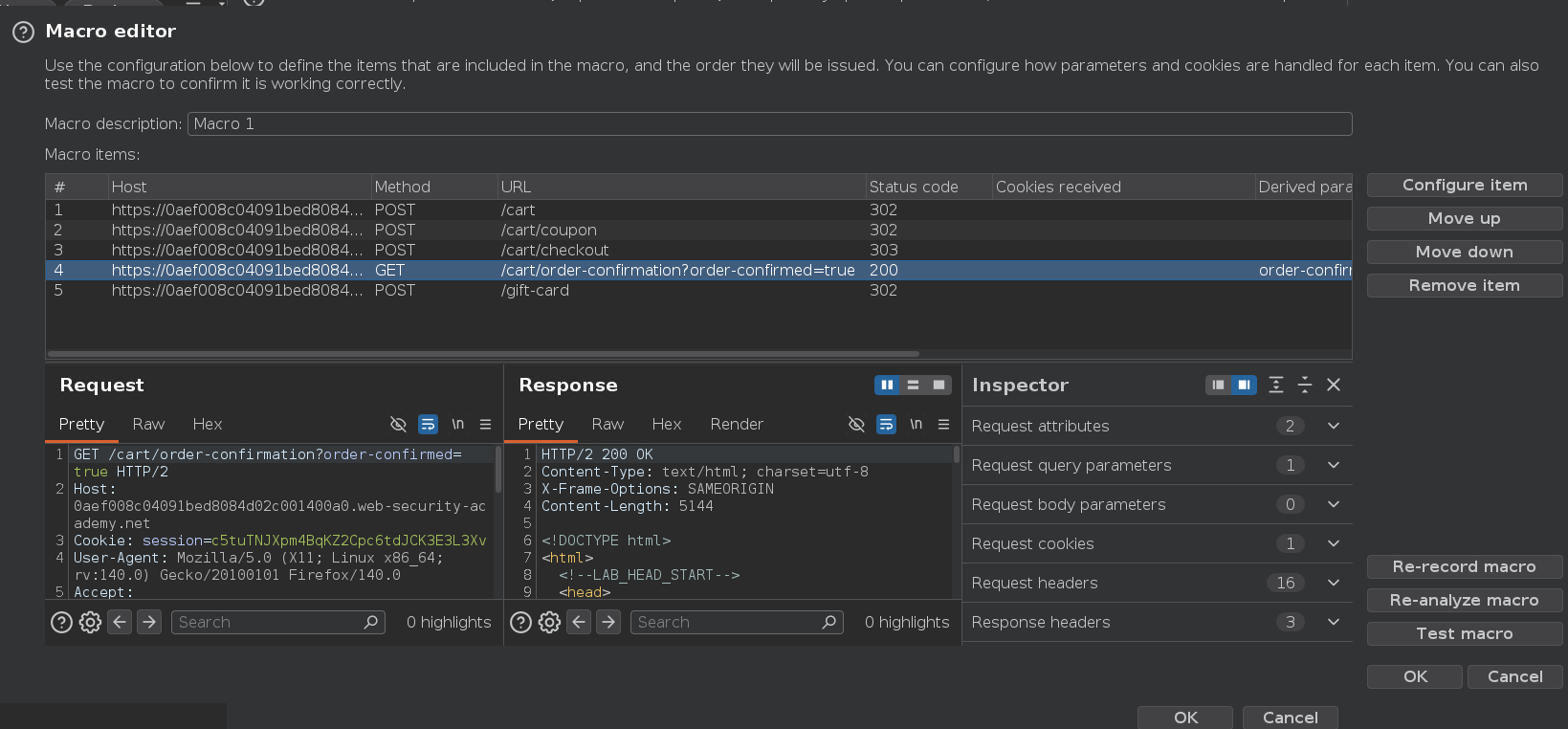Click Re-analyze macro button

[x=1465, y=600]
